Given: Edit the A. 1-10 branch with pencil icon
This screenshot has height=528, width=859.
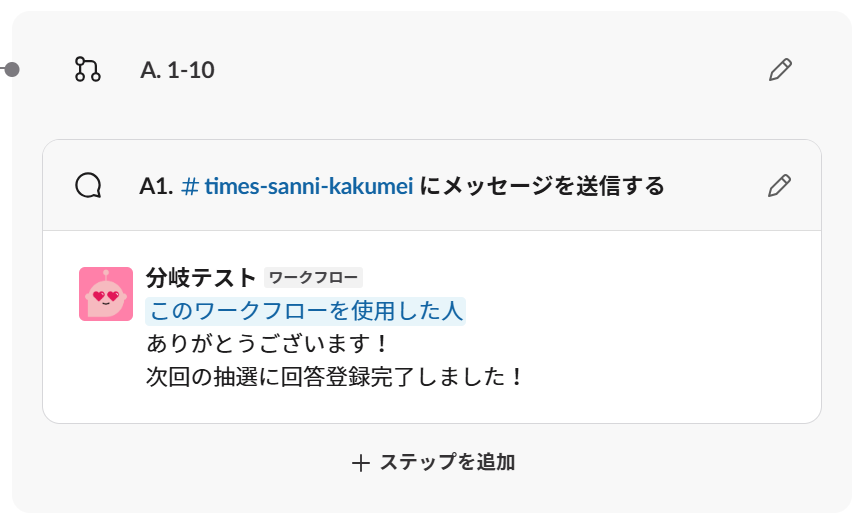Looking at the screenshot, I should tap(780, 70).
